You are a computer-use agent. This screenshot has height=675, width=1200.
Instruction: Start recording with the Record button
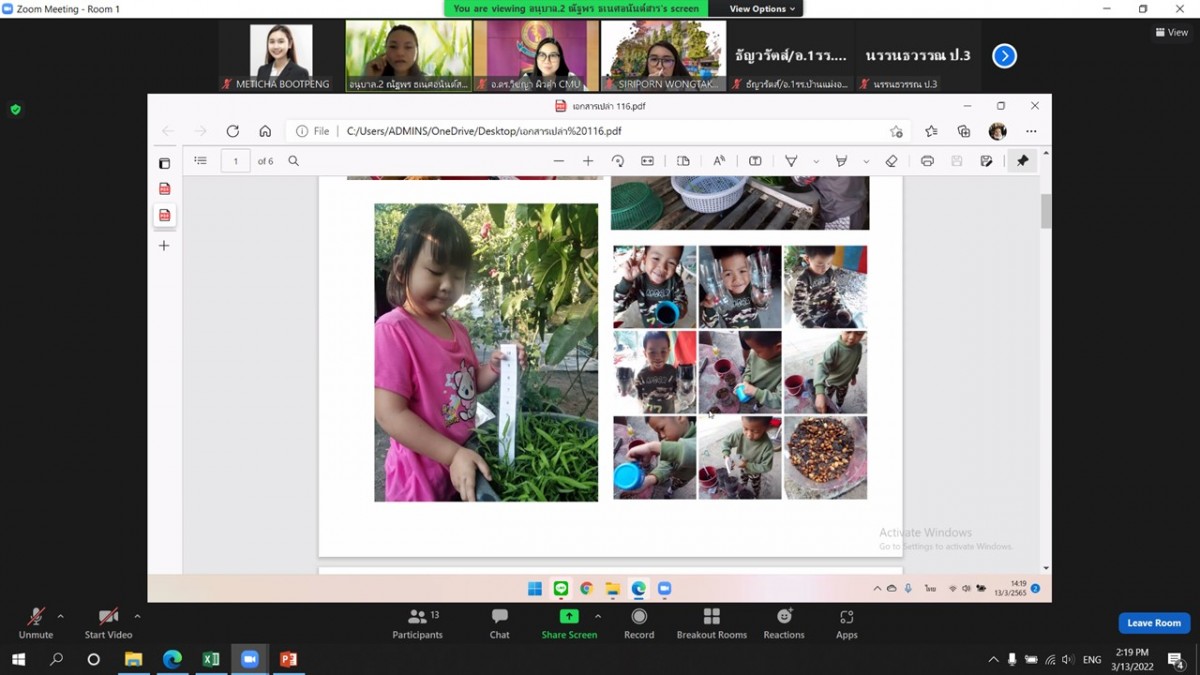[639, 622]
